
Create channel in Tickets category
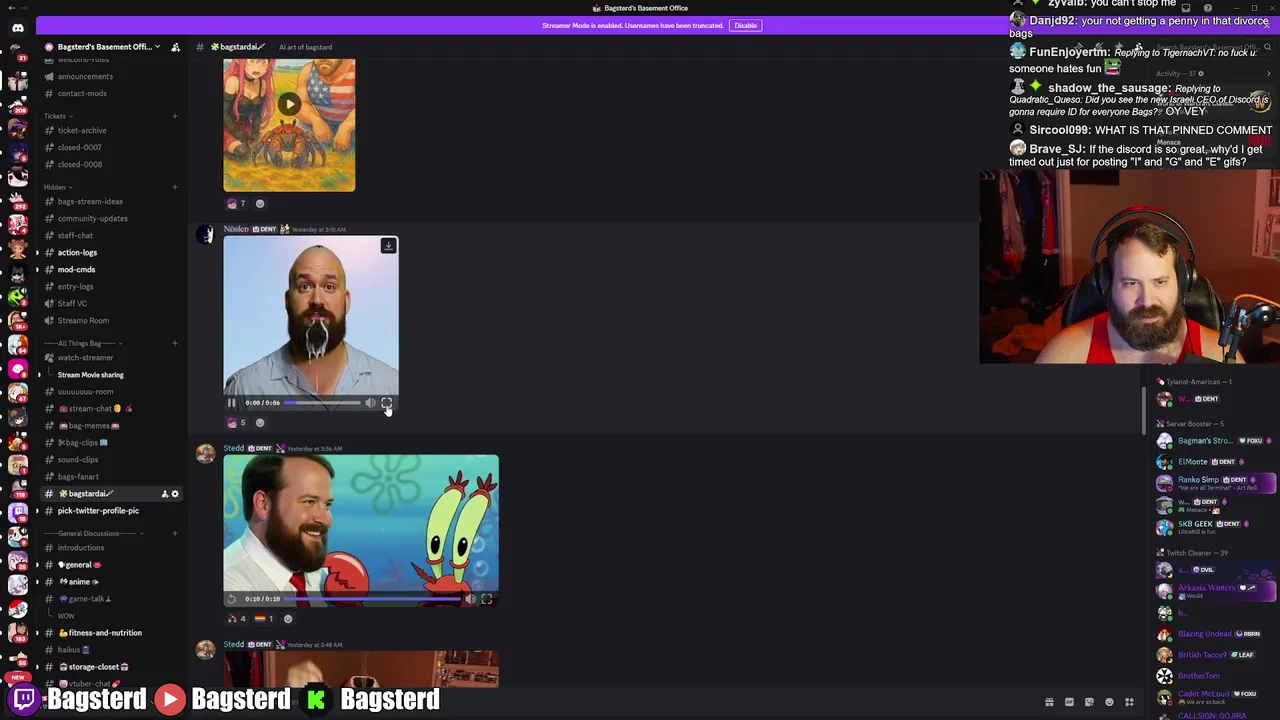pyautogui.click(x=174, y=116)
